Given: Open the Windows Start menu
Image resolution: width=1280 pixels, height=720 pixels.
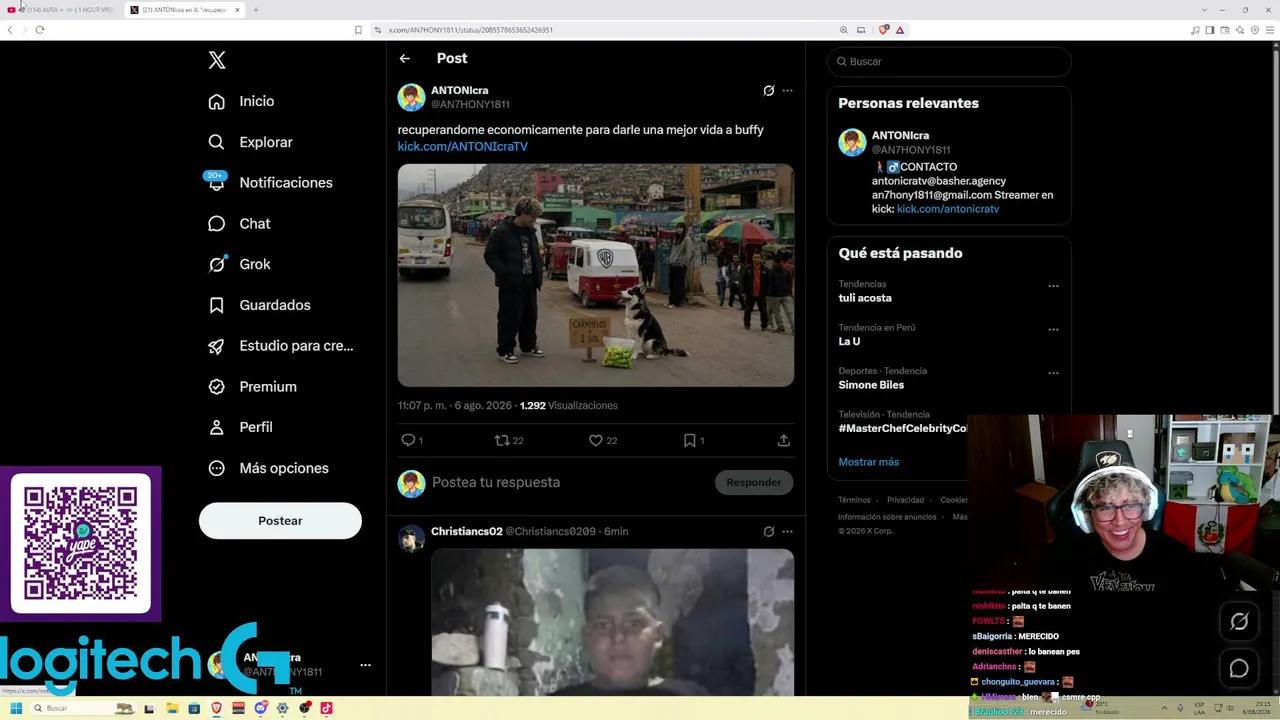Looking at the screenshot, I should pyautogui.click(x=15, y=708).
